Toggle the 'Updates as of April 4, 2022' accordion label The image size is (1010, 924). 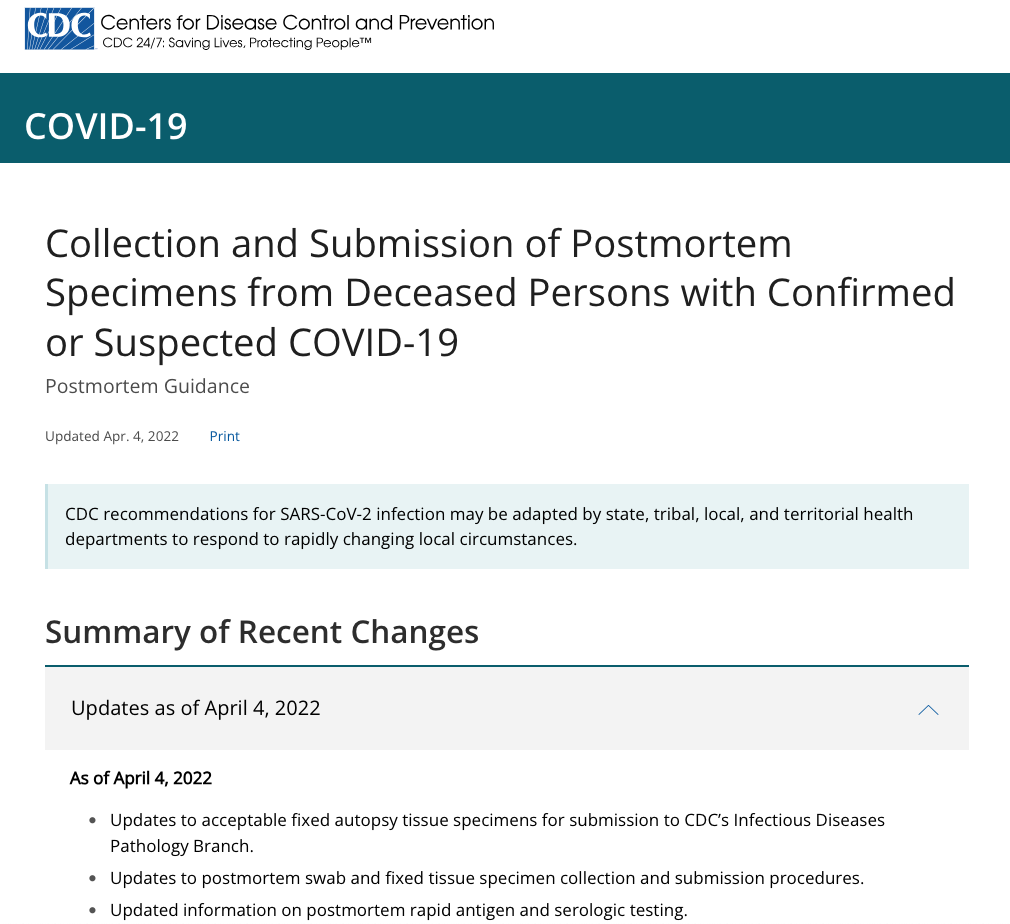(x=196, y=708)
